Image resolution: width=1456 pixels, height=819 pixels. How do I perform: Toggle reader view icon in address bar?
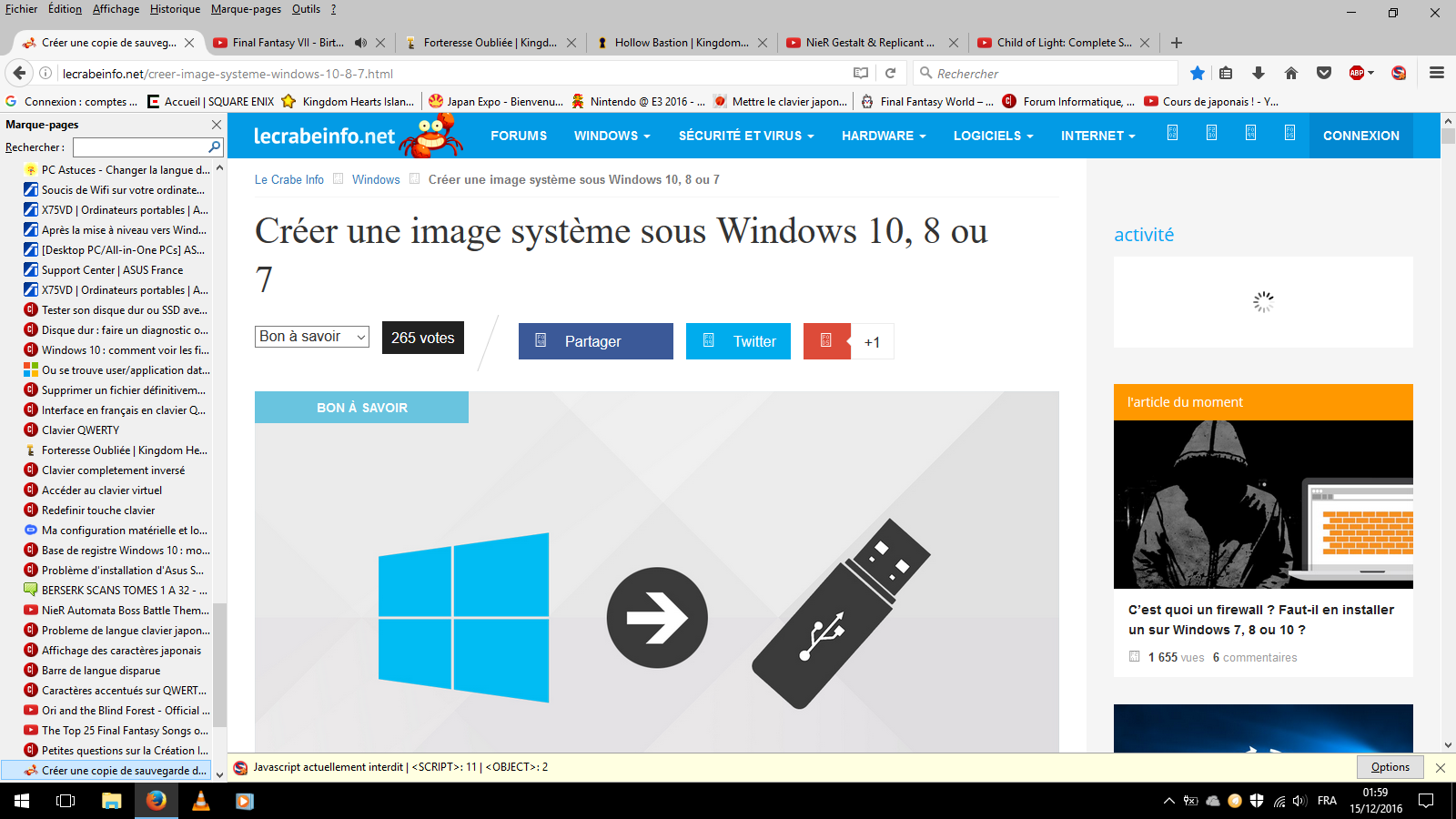point(861,73)
